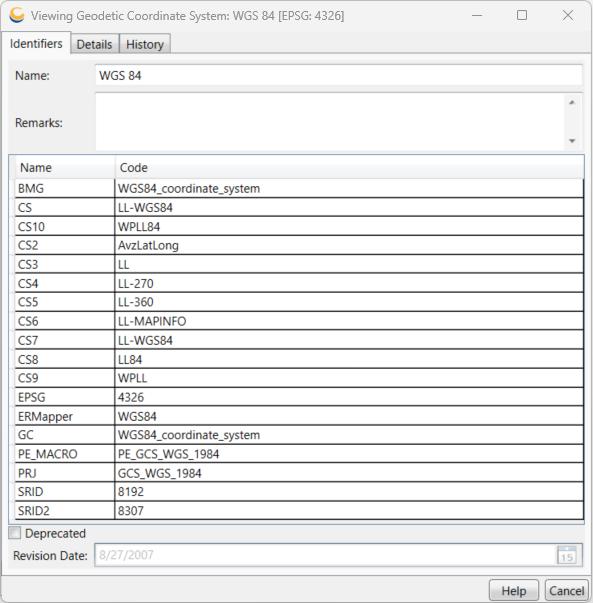Click the application logo in title bar
This screenshot has width=593, height=603.
(17, 15)
